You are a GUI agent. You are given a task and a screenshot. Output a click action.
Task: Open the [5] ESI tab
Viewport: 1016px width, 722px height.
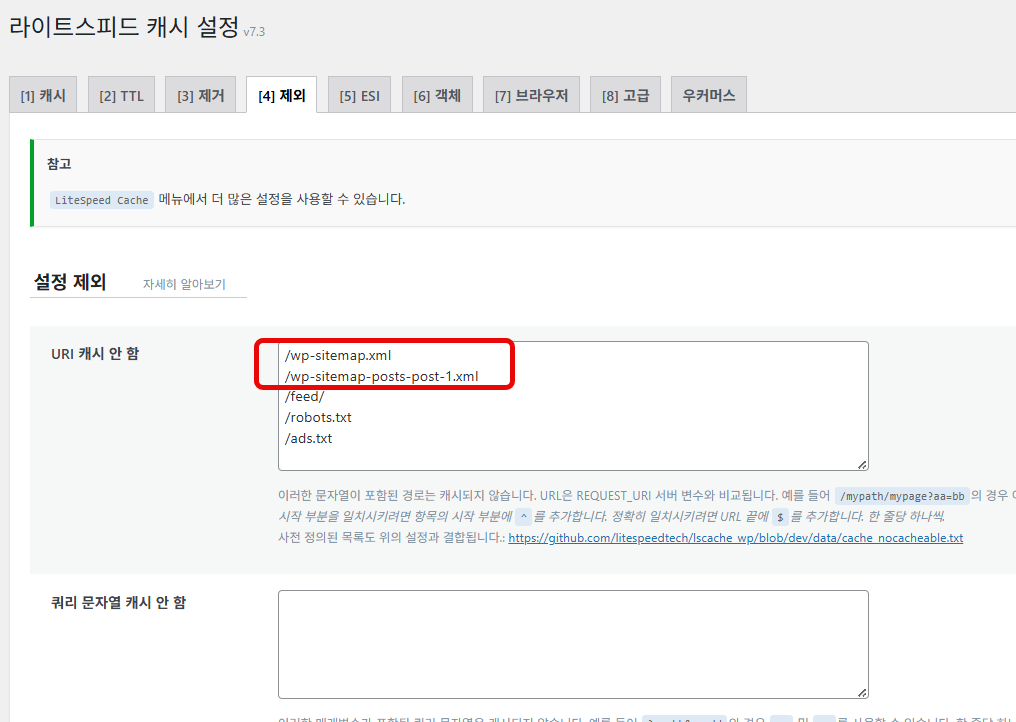(x=359, y=95)
